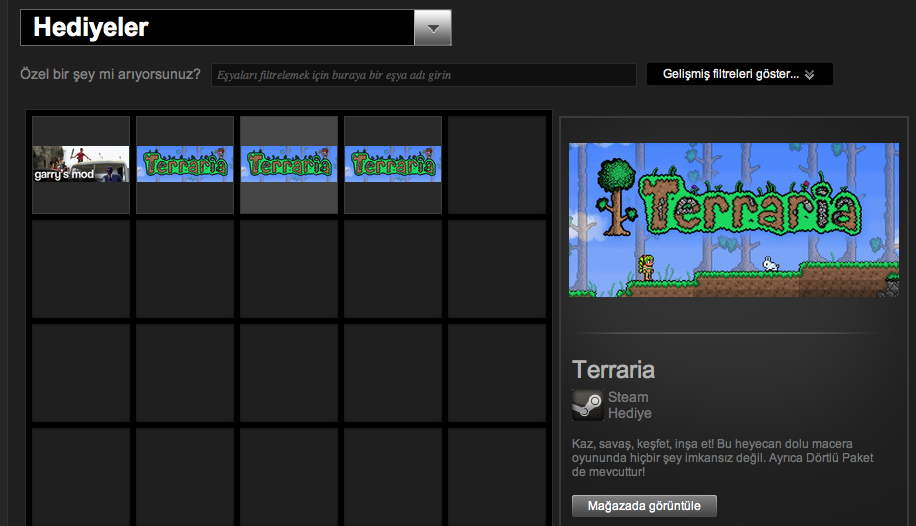The width and height of the screenshot is (916, 526).
Task: Click the Hediyeler heading text
Action: pos(91,27)
